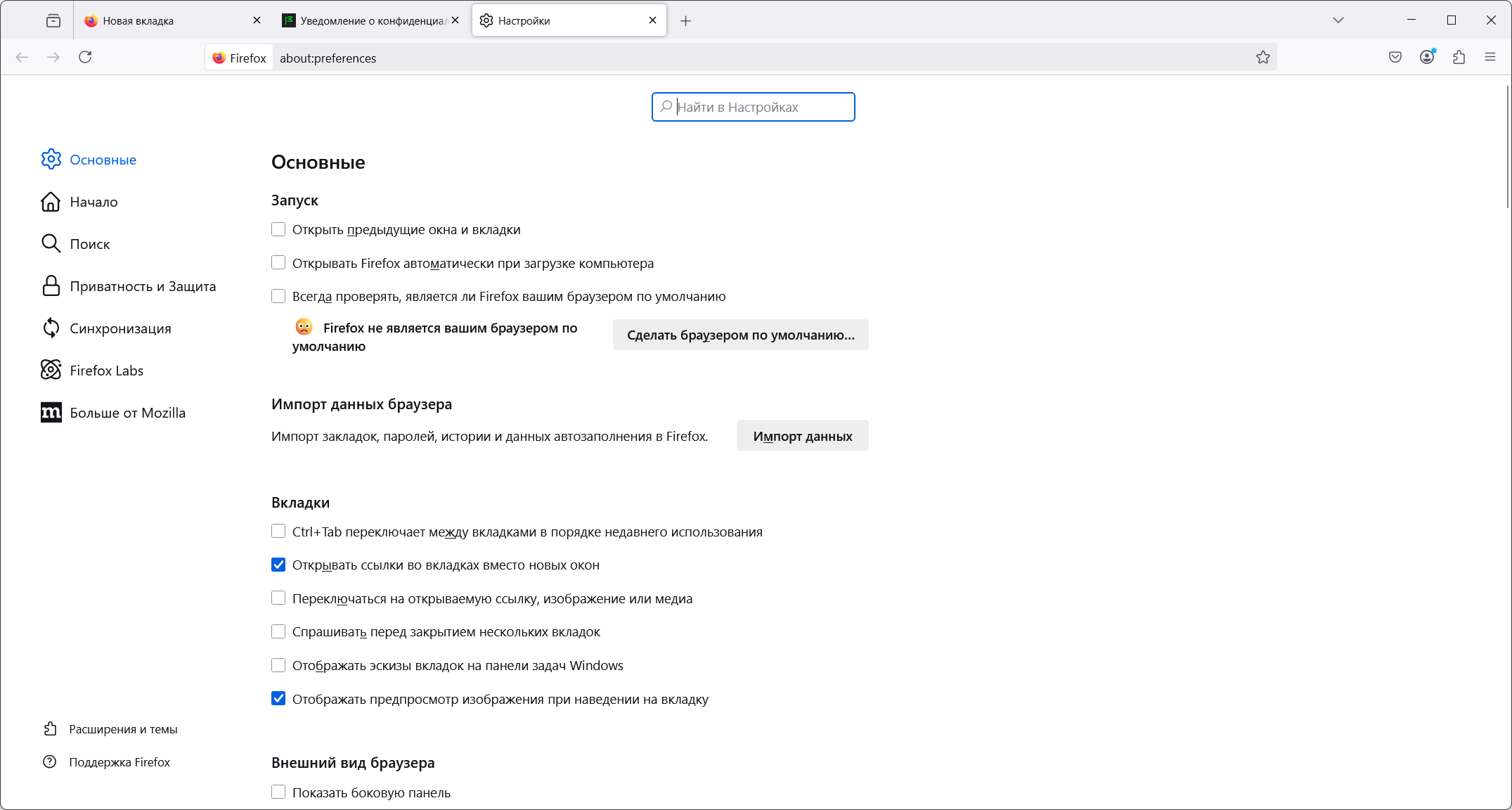Reload the current page
Image resolution: width=1512 pixels, height=810 pixels.
click(85, 57)
